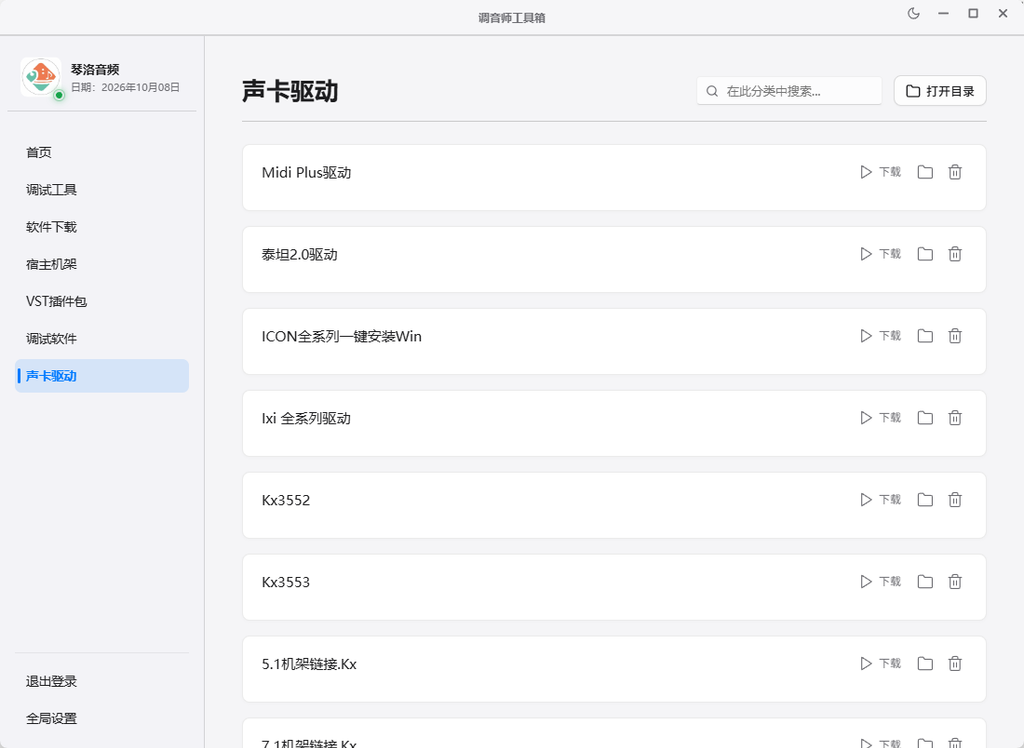This screenshot has height=748, width=1024.
Task: Delete the Kx3552 entry
Action: (955, 500)
